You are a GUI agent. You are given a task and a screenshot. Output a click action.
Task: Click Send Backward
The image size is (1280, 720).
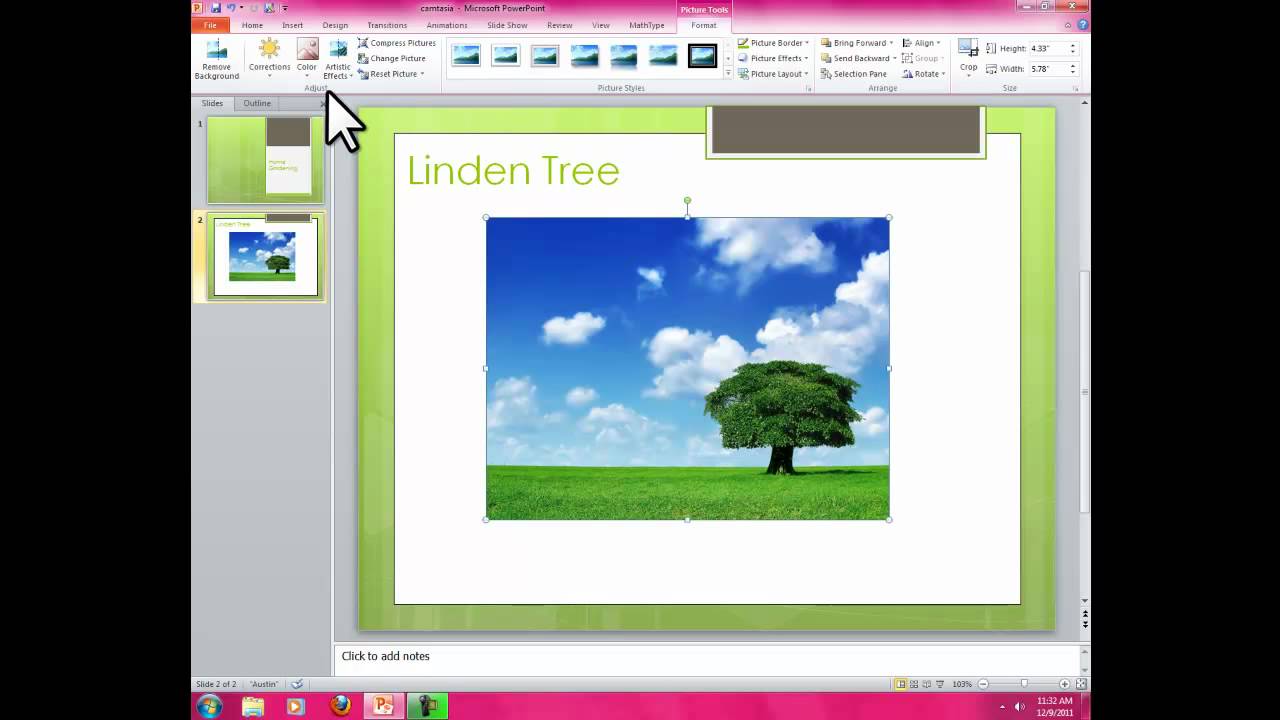click(858, 58)
